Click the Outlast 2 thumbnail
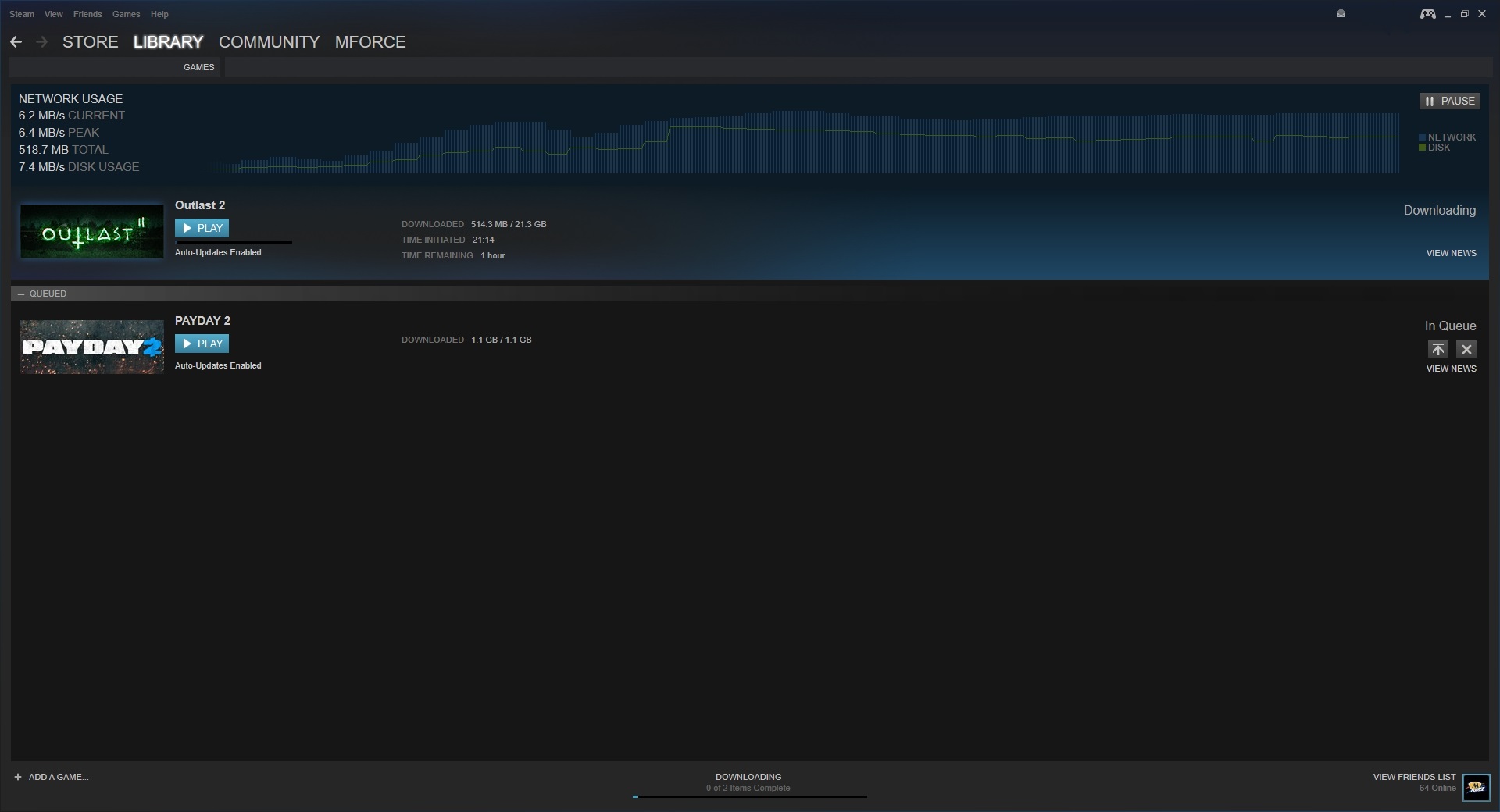This screenshot has height=812, width=1500. pyautogui.click(x=92, y=231)
